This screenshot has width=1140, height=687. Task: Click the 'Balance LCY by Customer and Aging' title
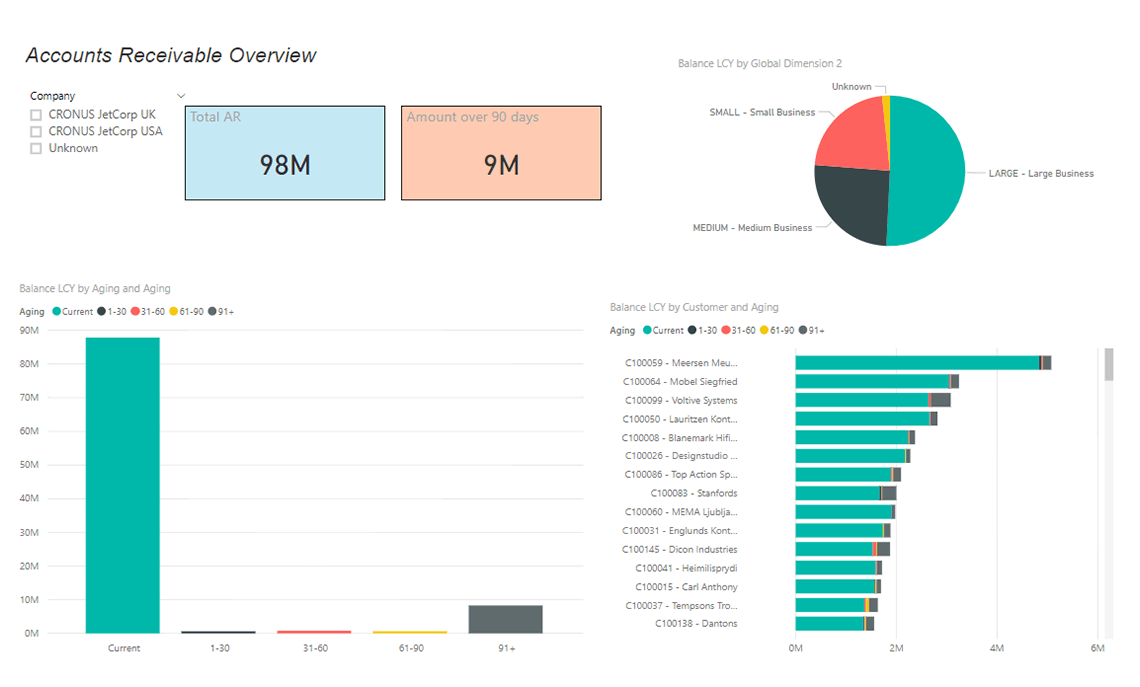(694, 308)
